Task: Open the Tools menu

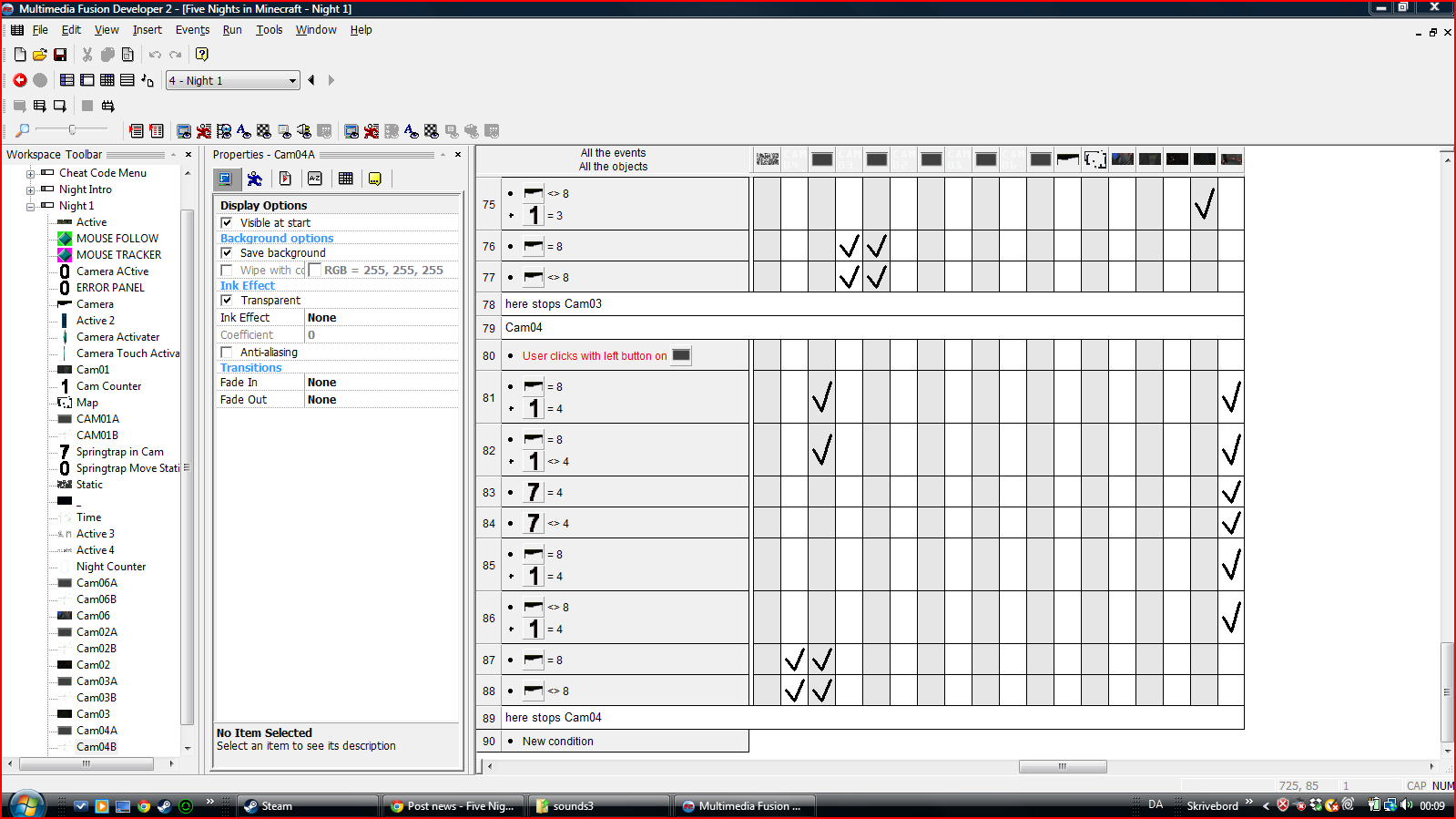Action: coord(270,29)
